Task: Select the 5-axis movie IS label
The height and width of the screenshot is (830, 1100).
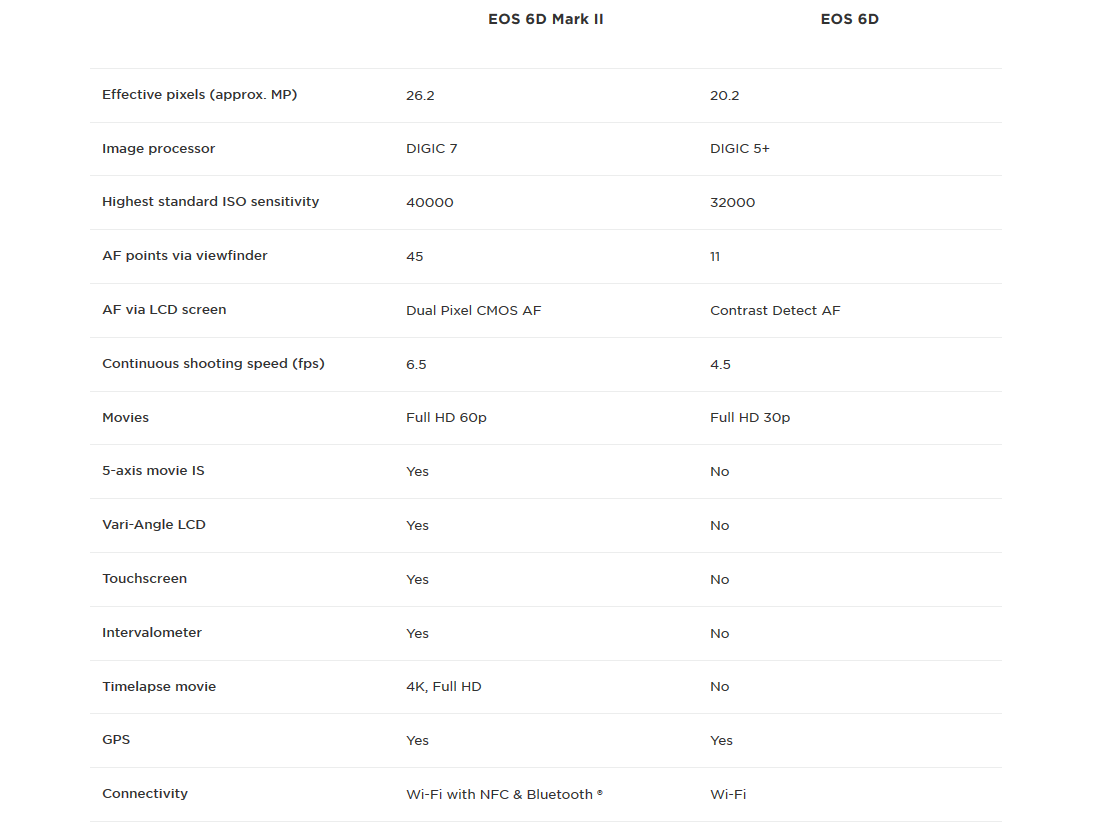Action: (x=154, y=471)
